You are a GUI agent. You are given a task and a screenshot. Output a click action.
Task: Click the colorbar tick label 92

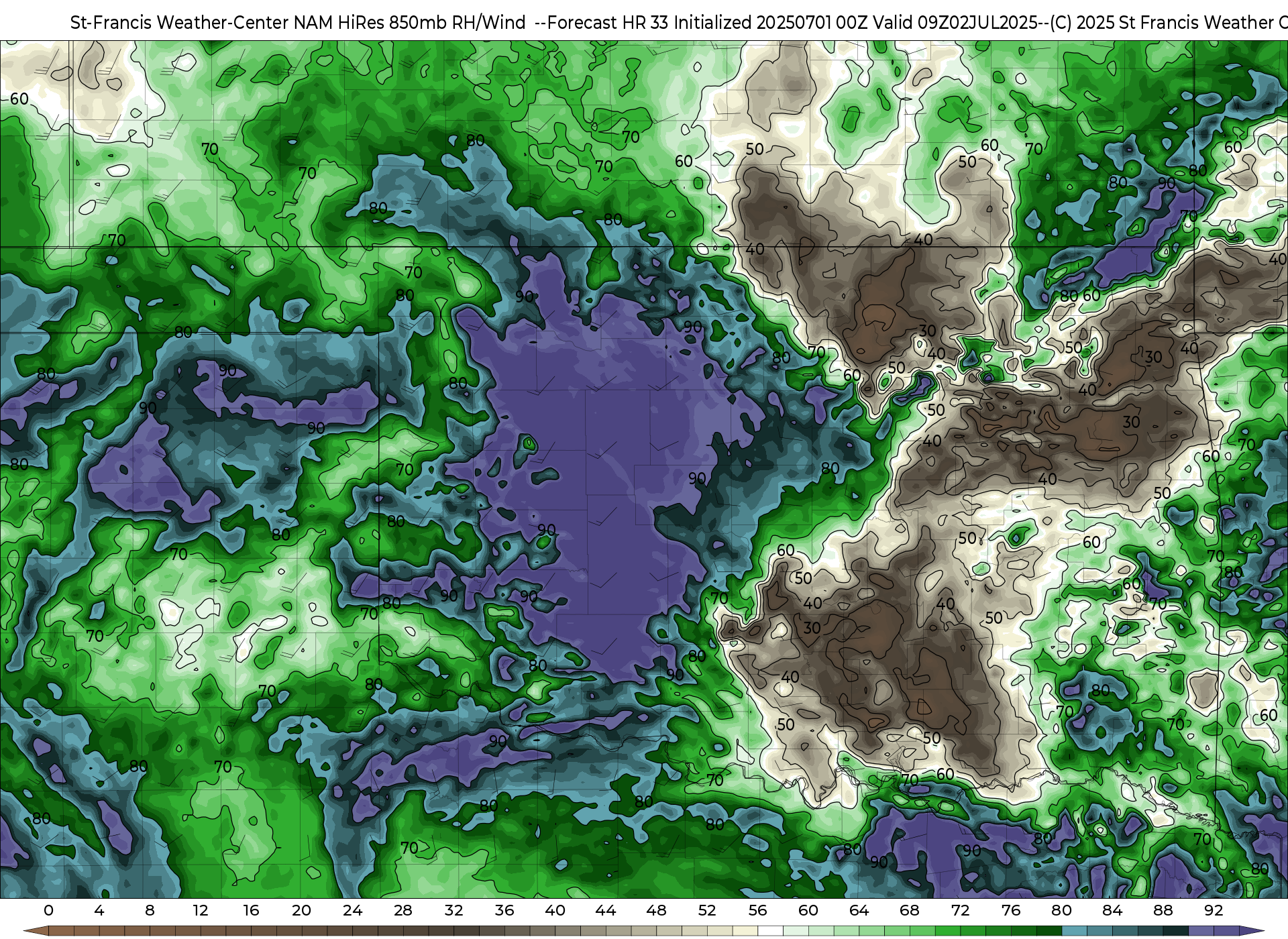[x=1214, y=910]
